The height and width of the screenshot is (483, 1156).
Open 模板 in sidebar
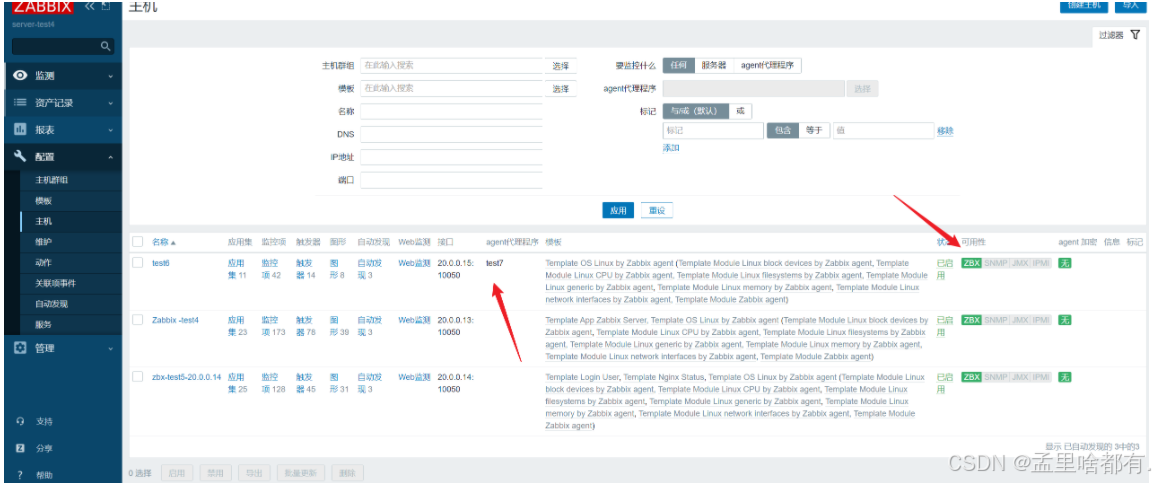tap(43, 201)
